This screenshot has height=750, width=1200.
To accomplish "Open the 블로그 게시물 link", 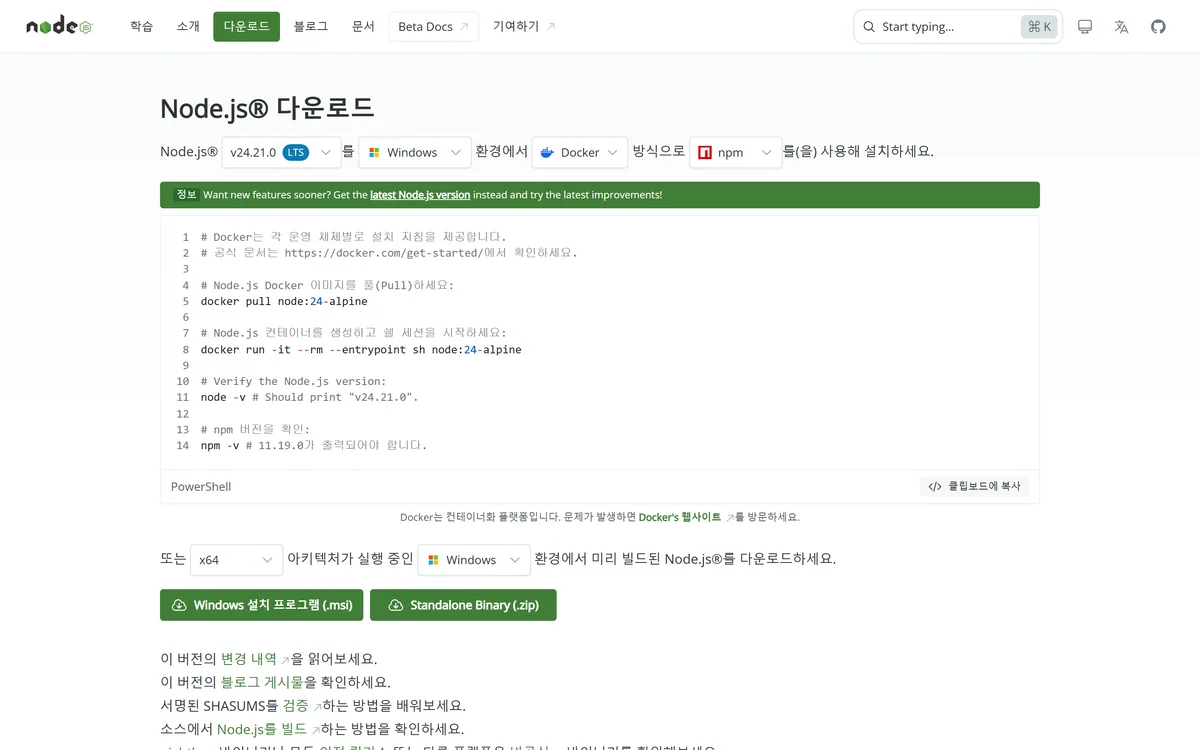I will pyautogui.click(x=262, y=682).
